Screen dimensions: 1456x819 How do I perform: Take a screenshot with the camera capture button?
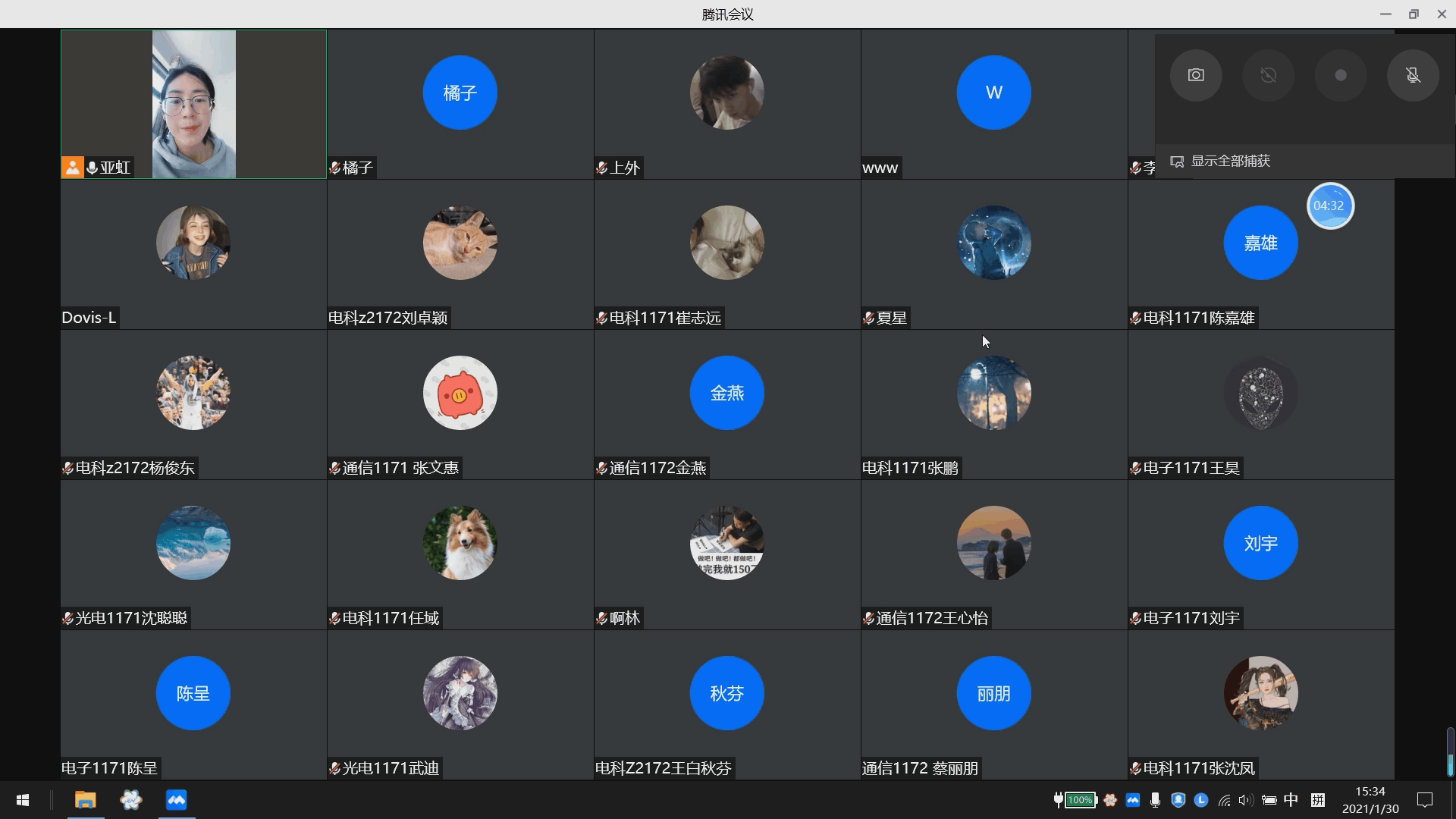(x=1196, y=75)
